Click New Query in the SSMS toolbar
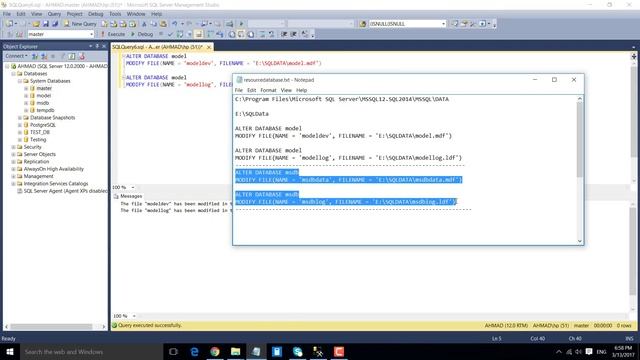 80,24
